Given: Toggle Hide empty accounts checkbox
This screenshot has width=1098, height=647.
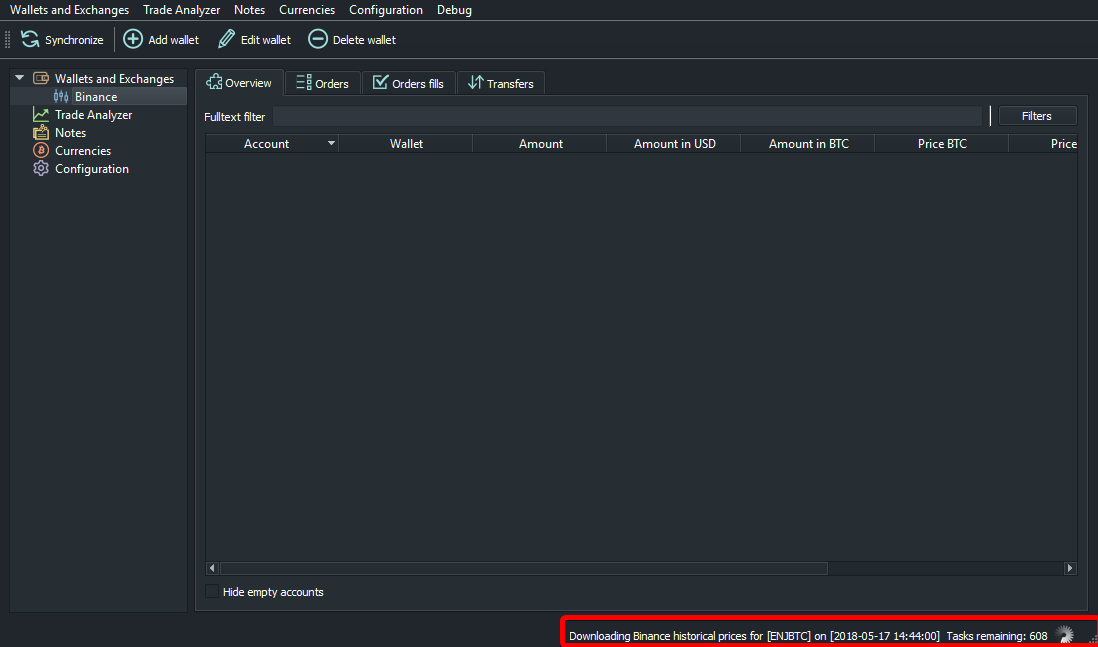Looking at the screenshot, I should [211, 592].
